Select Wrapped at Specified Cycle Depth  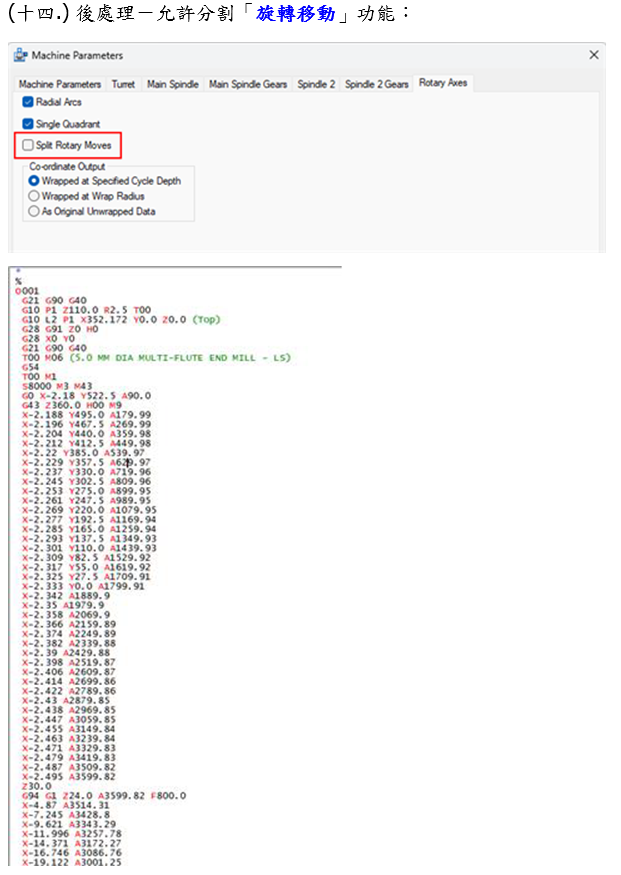click(35, 181)
